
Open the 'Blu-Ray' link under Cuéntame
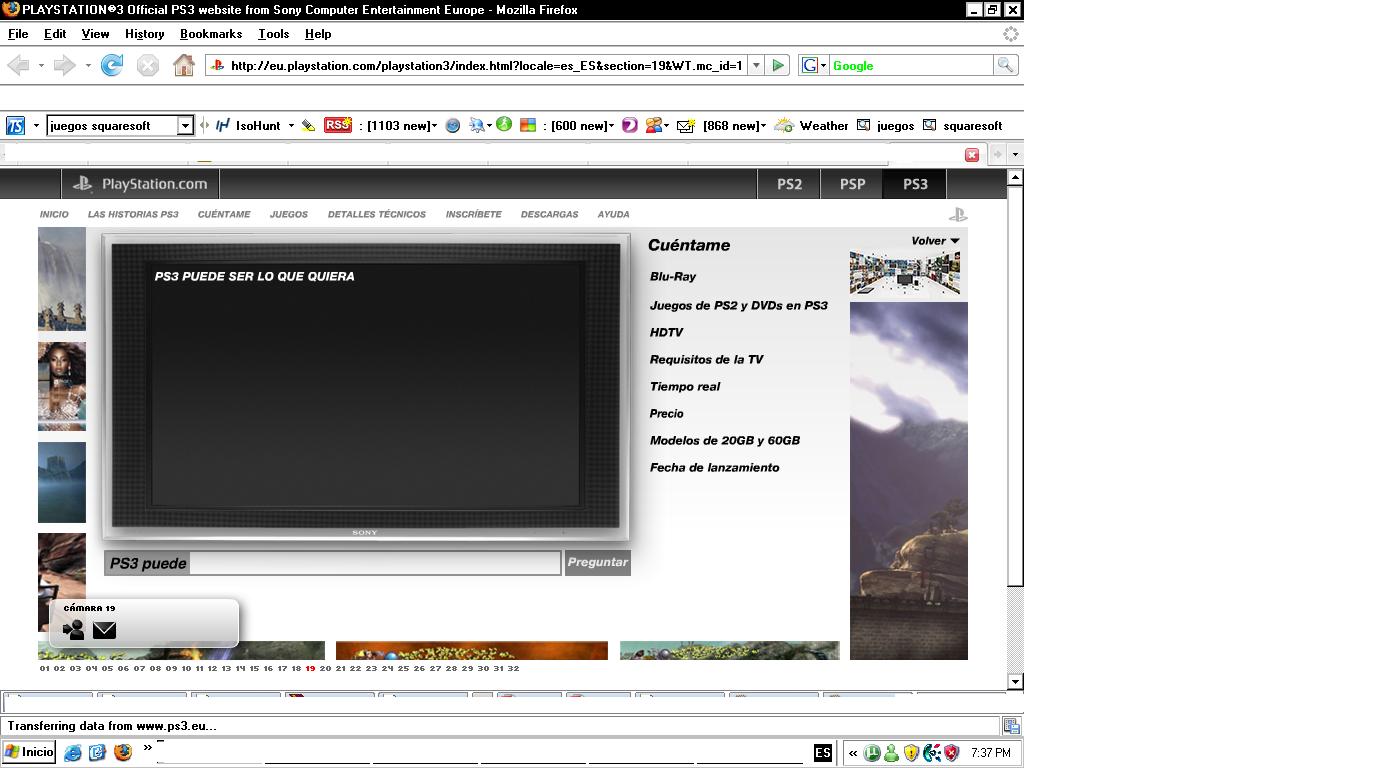(x=673, y=277)
